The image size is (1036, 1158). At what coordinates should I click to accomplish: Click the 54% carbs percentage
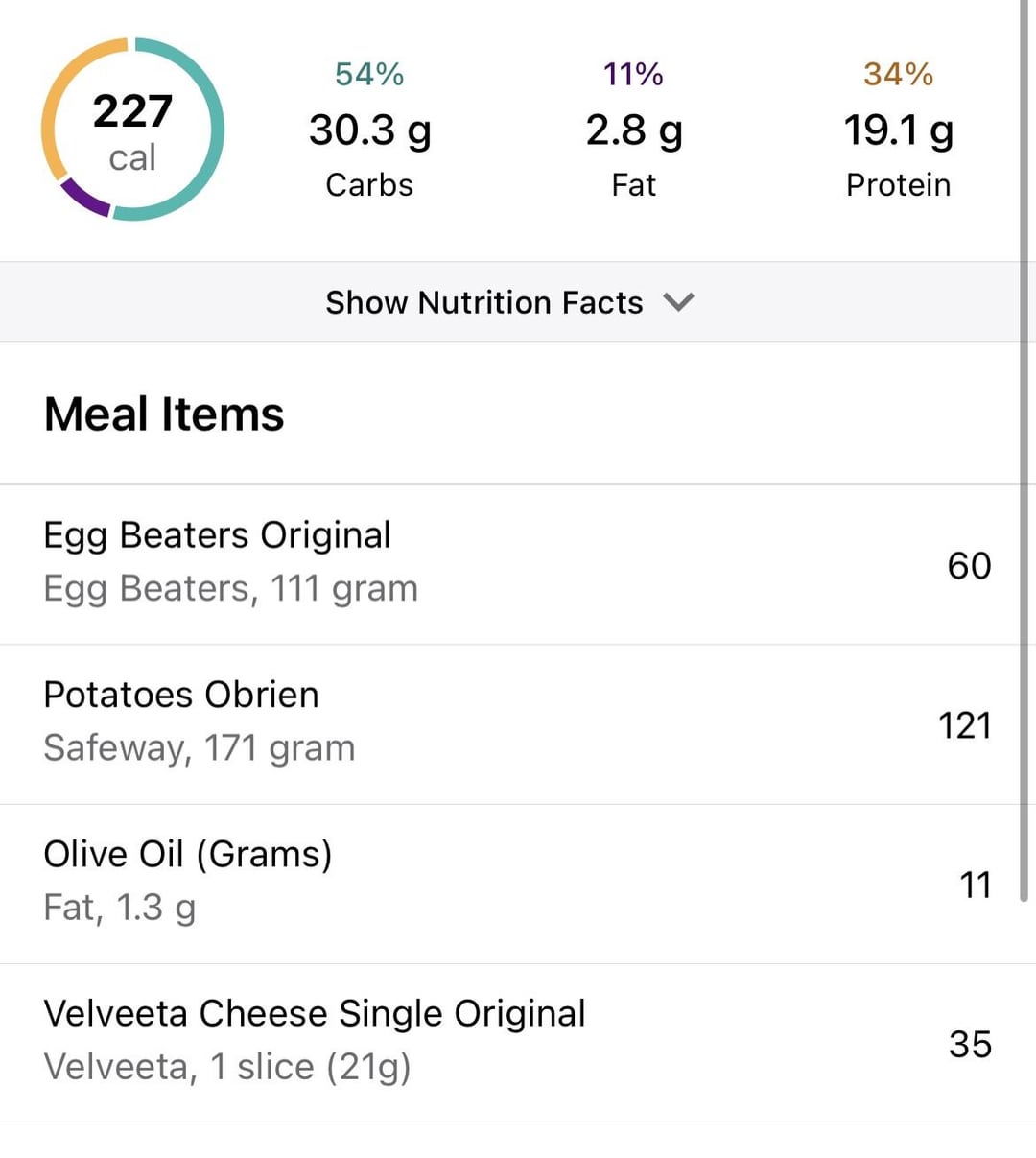[369, 74]
